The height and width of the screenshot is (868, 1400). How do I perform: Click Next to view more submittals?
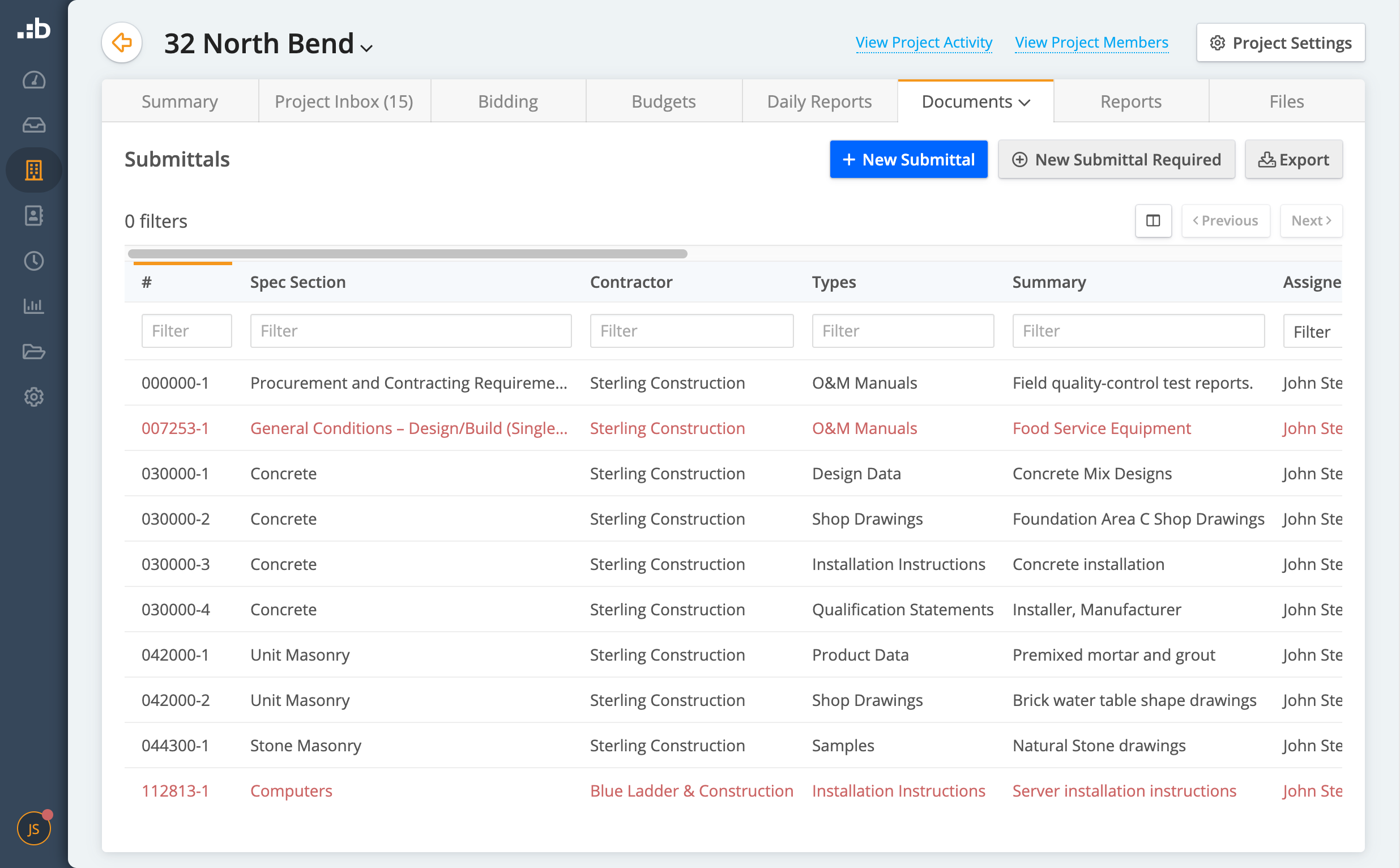pyautogui.click(x=1311, y=220)
